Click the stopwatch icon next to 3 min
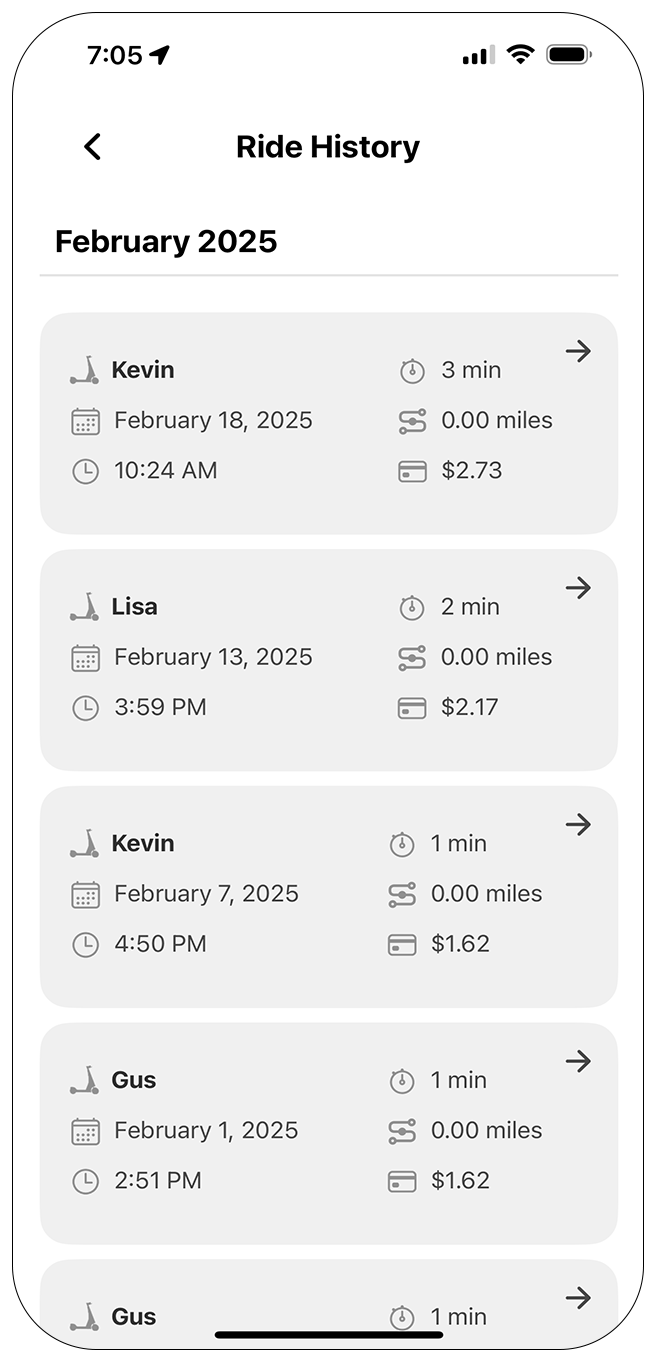The image size is (656, 1356). [x=412, y=370]
